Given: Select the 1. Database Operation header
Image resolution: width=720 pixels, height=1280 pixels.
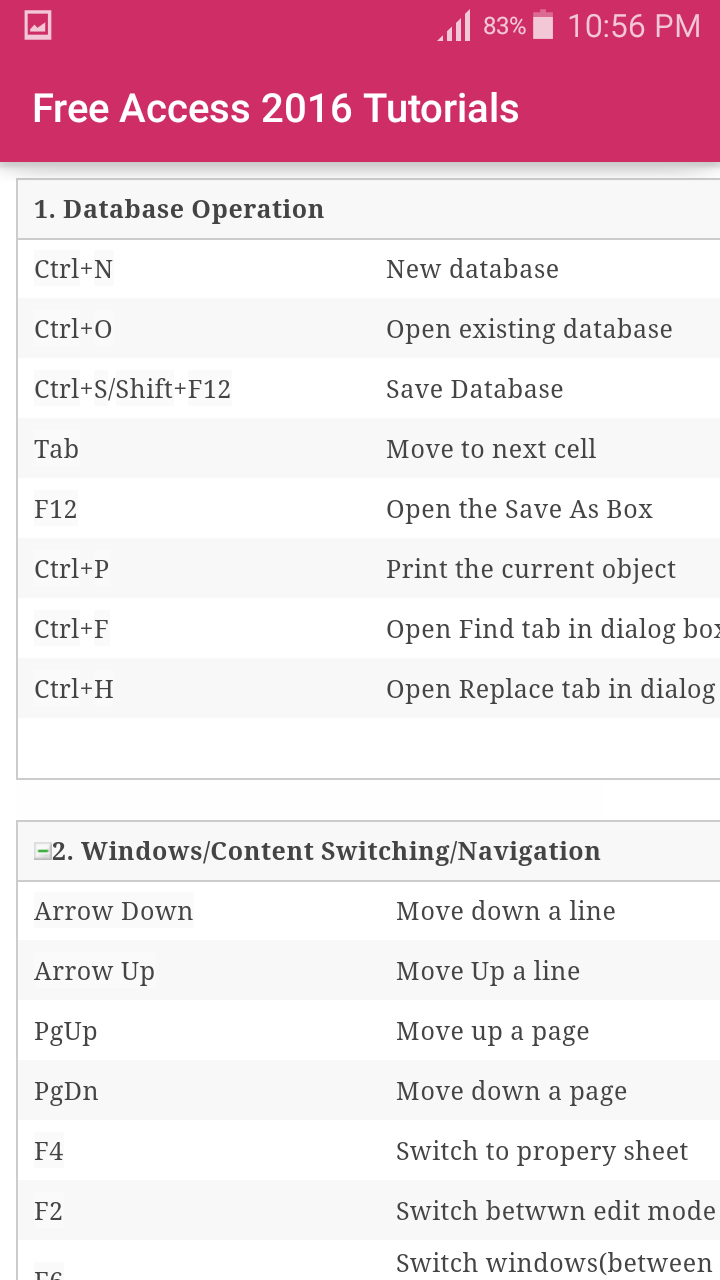Looking at the screenshot, I should [179, 209].
